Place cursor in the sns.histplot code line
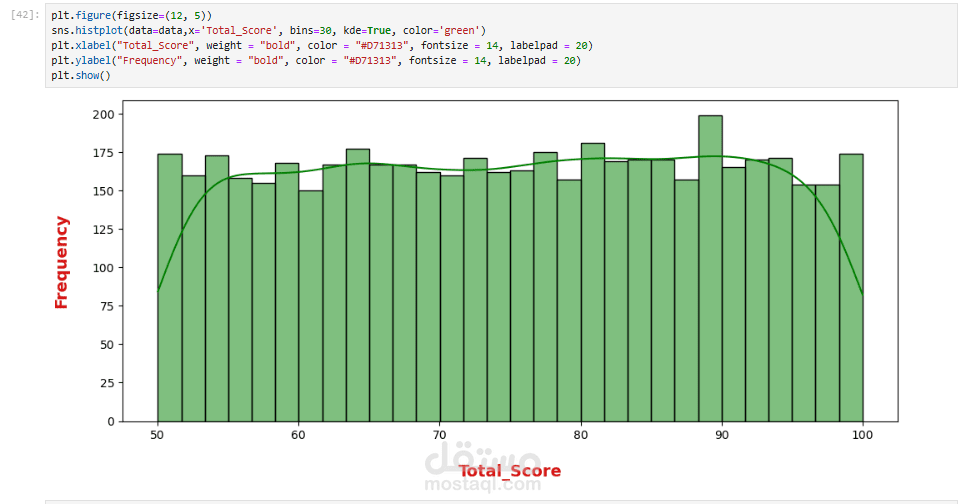The width and height of the screenshot is (966, 504). 269,30
